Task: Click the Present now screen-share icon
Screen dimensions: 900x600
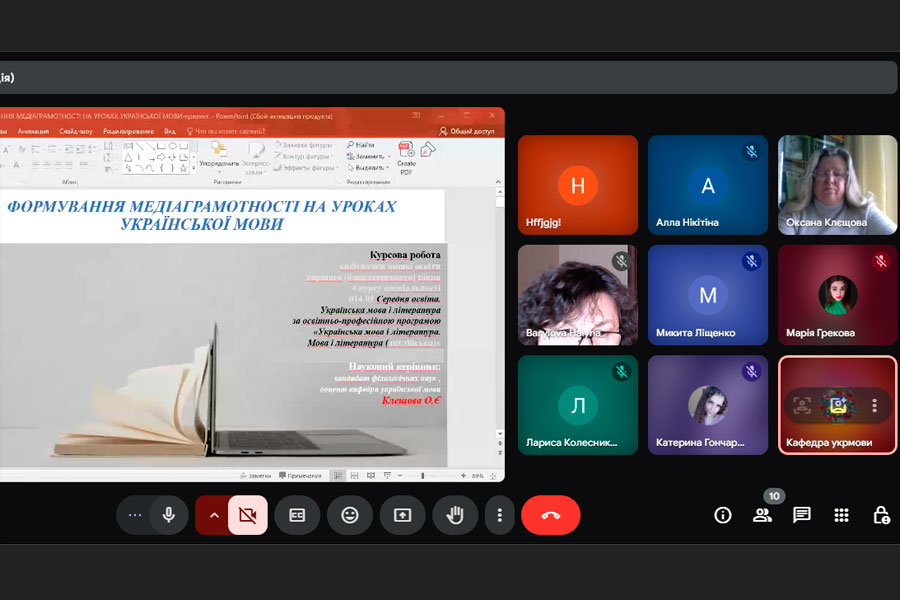Action: 402,515
